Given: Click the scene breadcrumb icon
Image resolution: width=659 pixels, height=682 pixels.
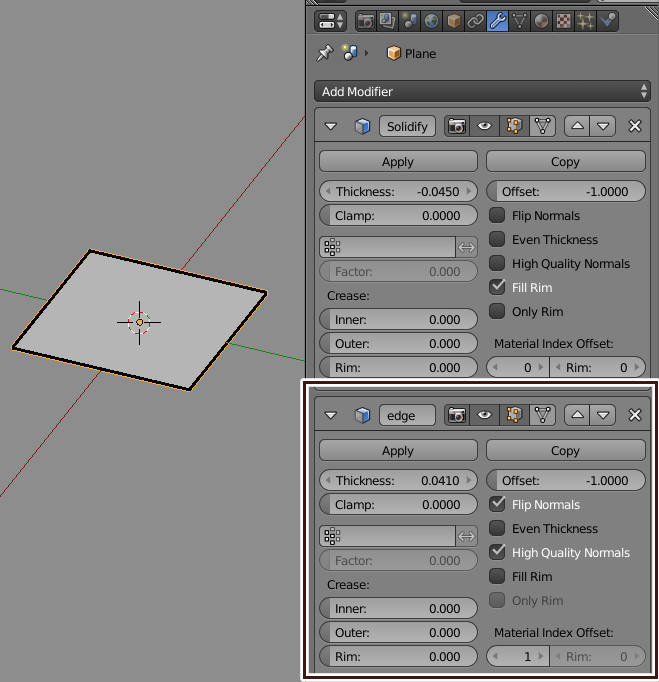Looking at the screenshot, I should click(350, 53).
